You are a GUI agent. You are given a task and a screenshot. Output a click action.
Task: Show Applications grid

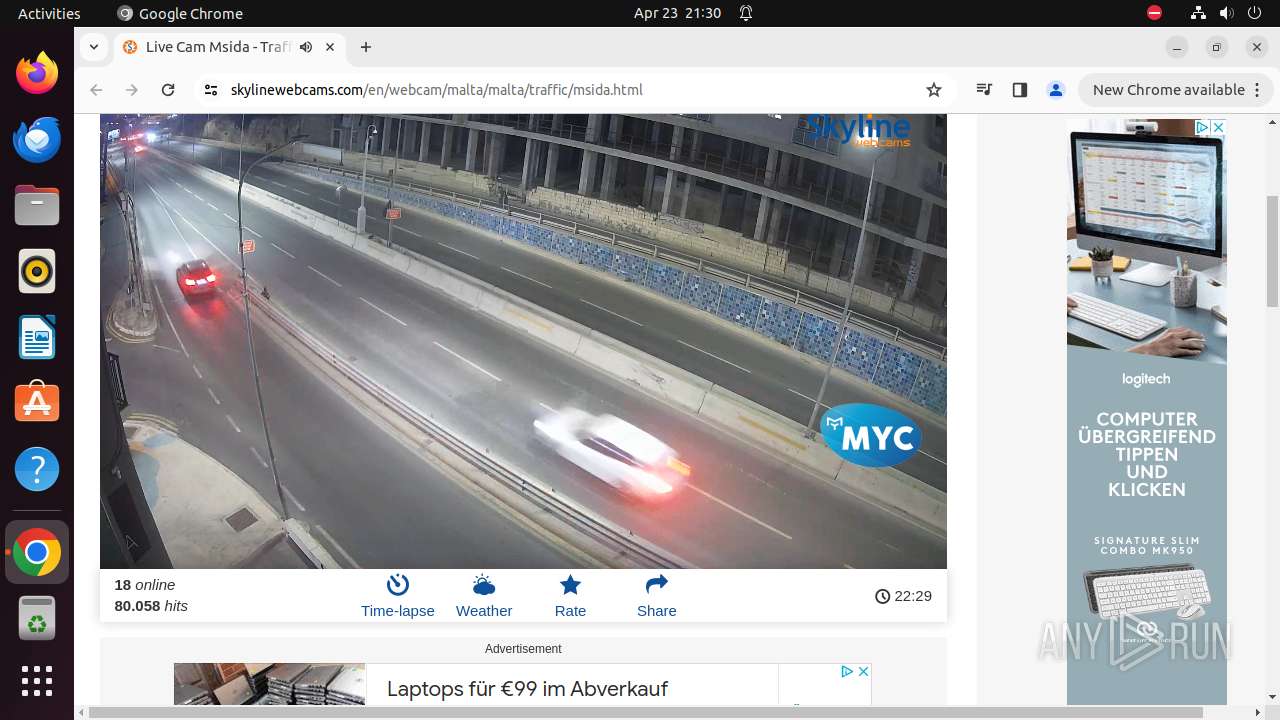(37, 681)
